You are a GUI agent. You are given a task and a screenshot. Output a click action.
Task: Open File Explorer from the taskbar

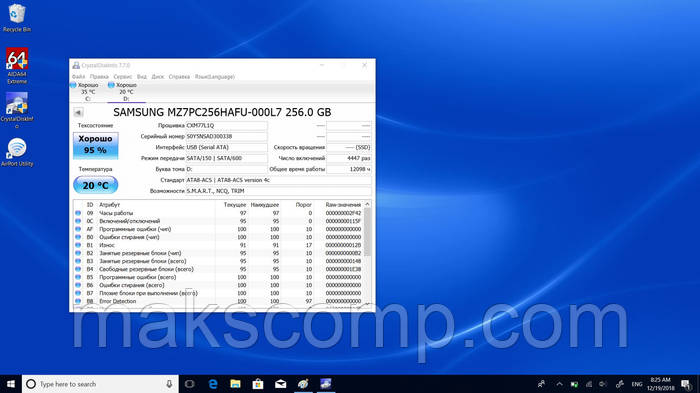click(235, 384)
